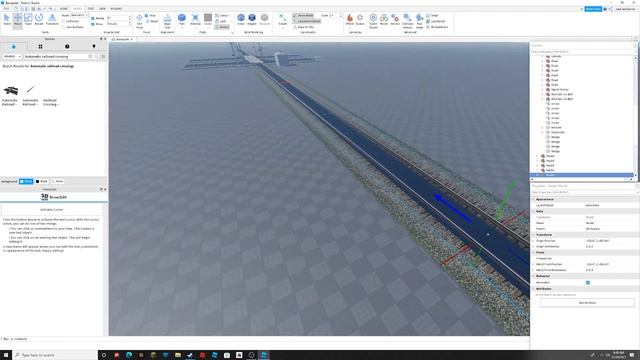Viewport: 640px width, 360px height.
Task: Click the Activate Cursor button
Action: (x=52, y=209)
